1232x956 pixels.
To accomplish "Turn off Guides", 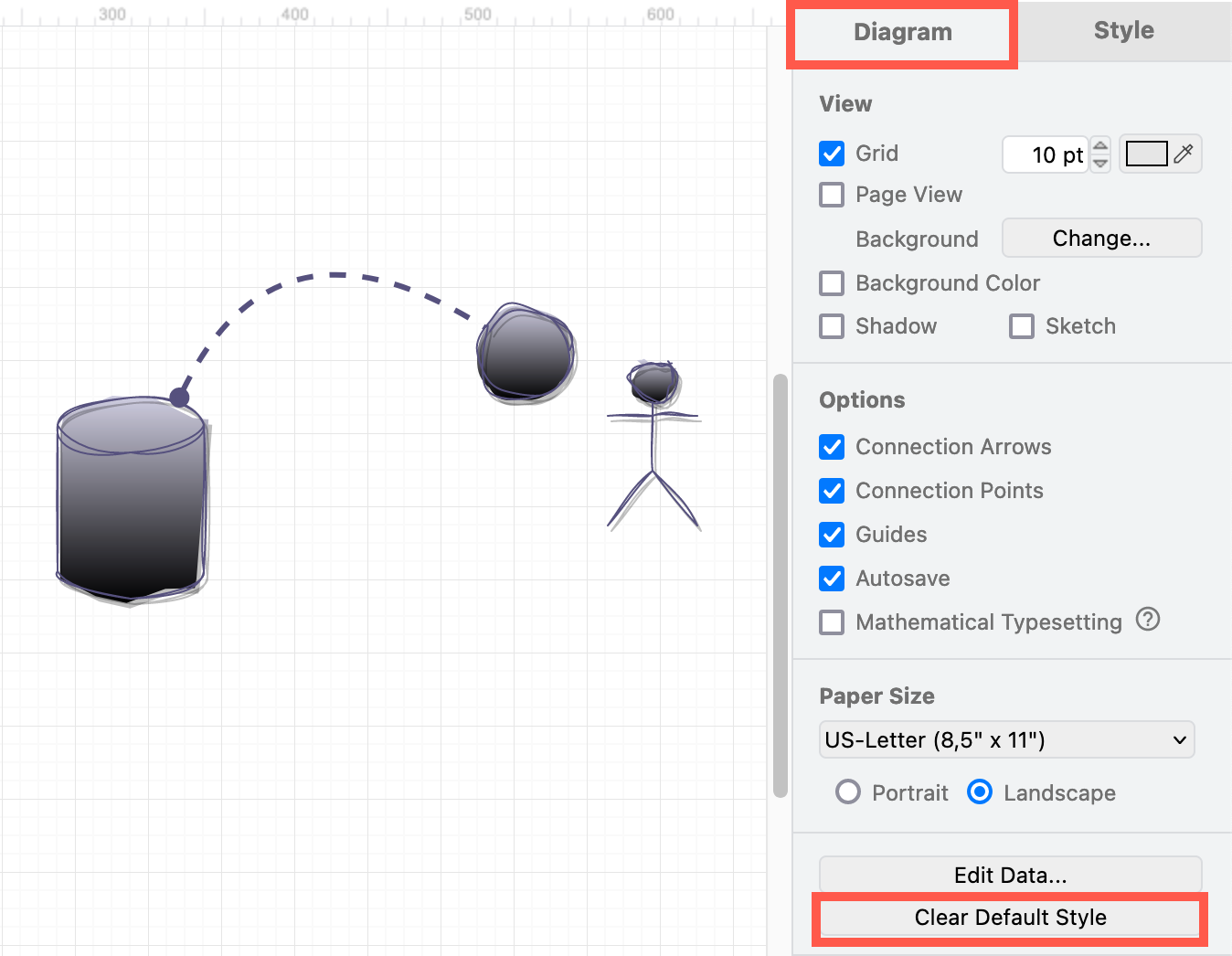I will 831,535.
